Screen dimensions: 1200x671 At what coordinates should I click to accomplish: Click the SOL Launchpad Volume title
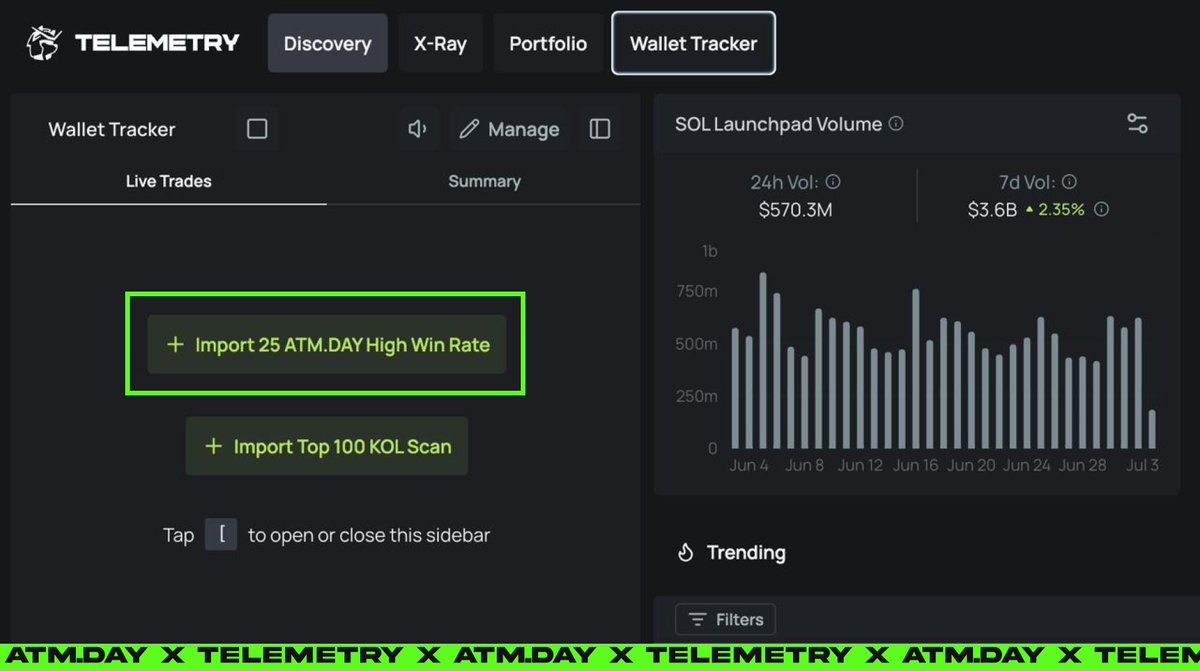pos(778,124)
